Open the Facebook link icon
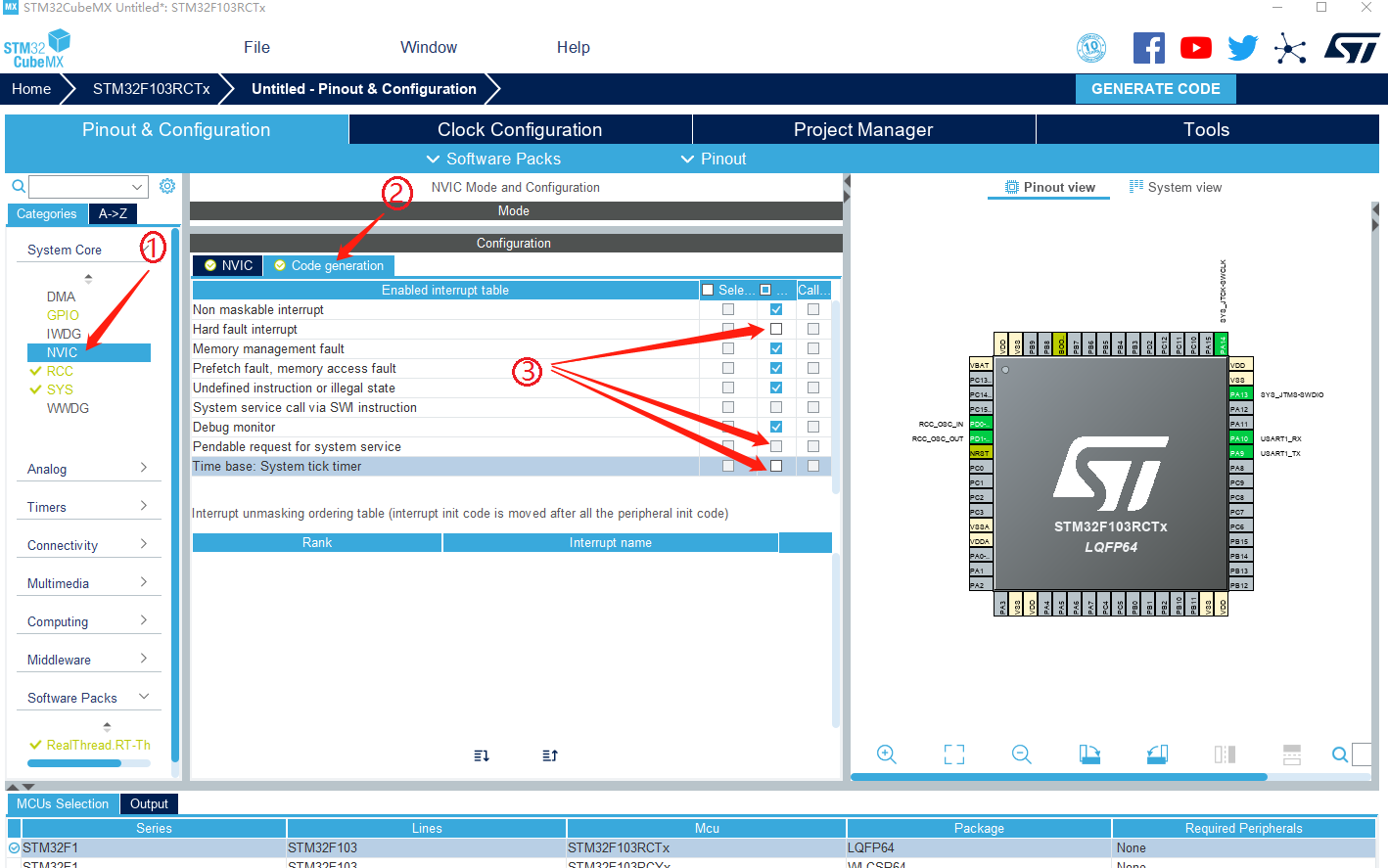The width and height of the screenshot is (1388, 868). 1148,48
